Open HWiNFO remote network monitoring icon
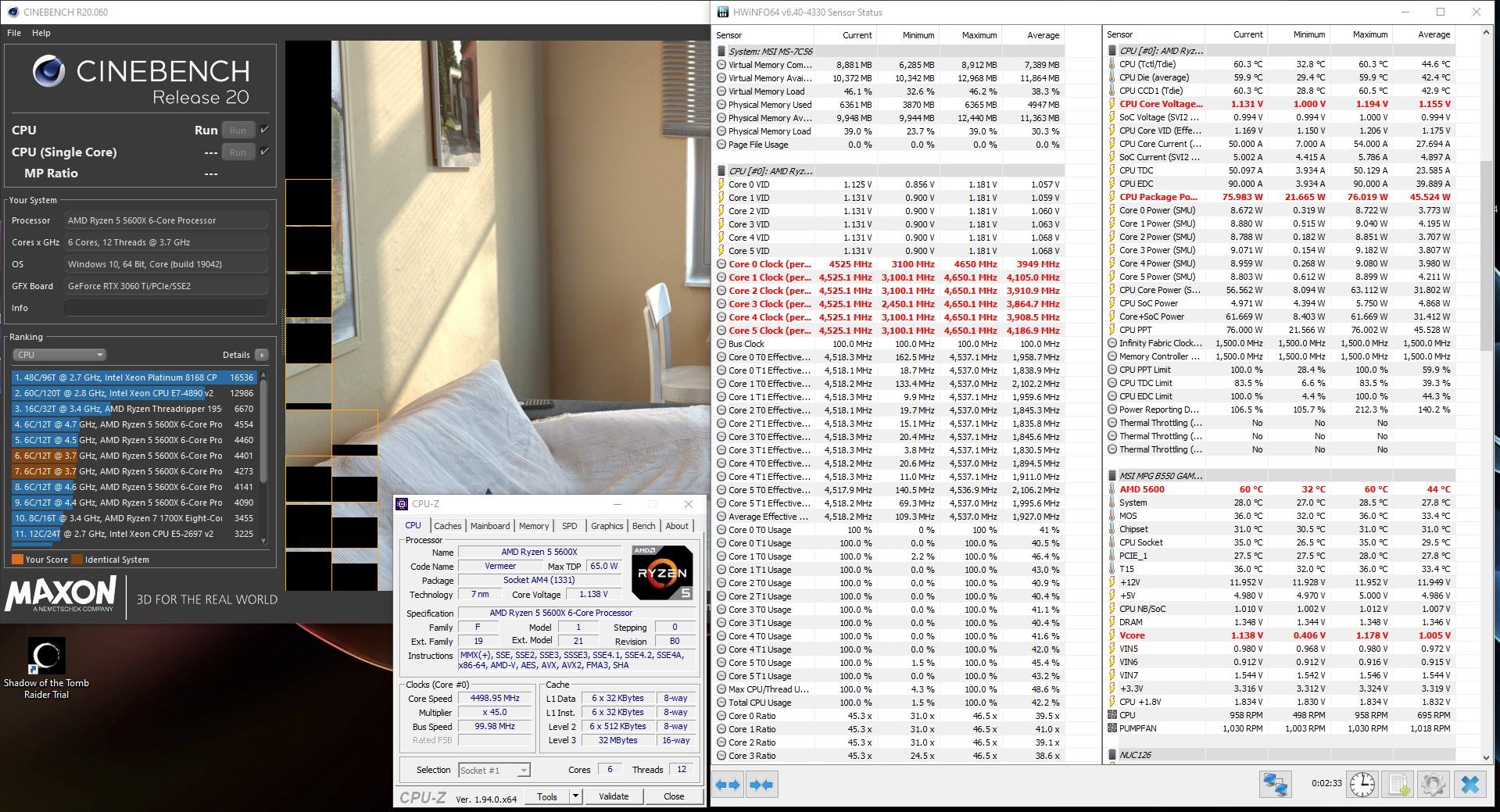 pyautogui.click(x=1275, y=784)
